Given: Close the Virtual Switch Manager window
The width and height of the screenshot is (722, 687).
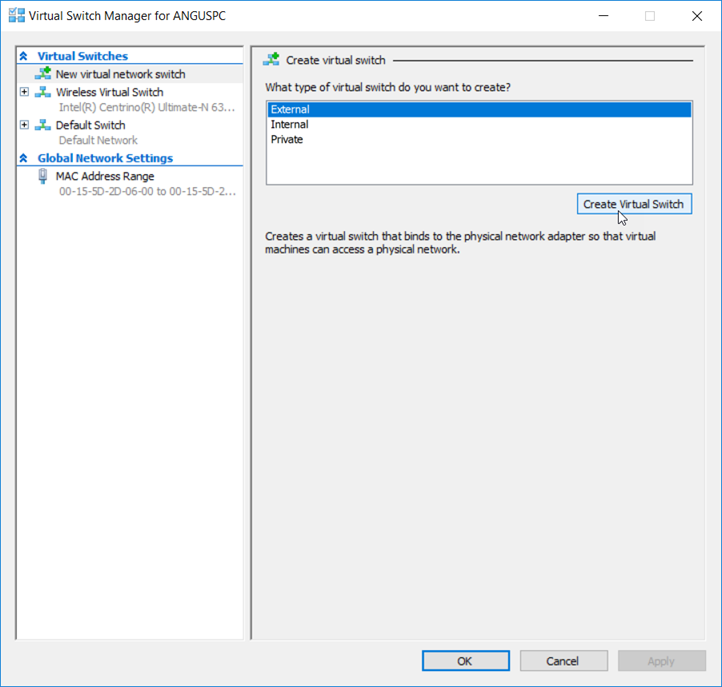Looking at the screenshot, I should pyautogui.click(x=697, y=16).
